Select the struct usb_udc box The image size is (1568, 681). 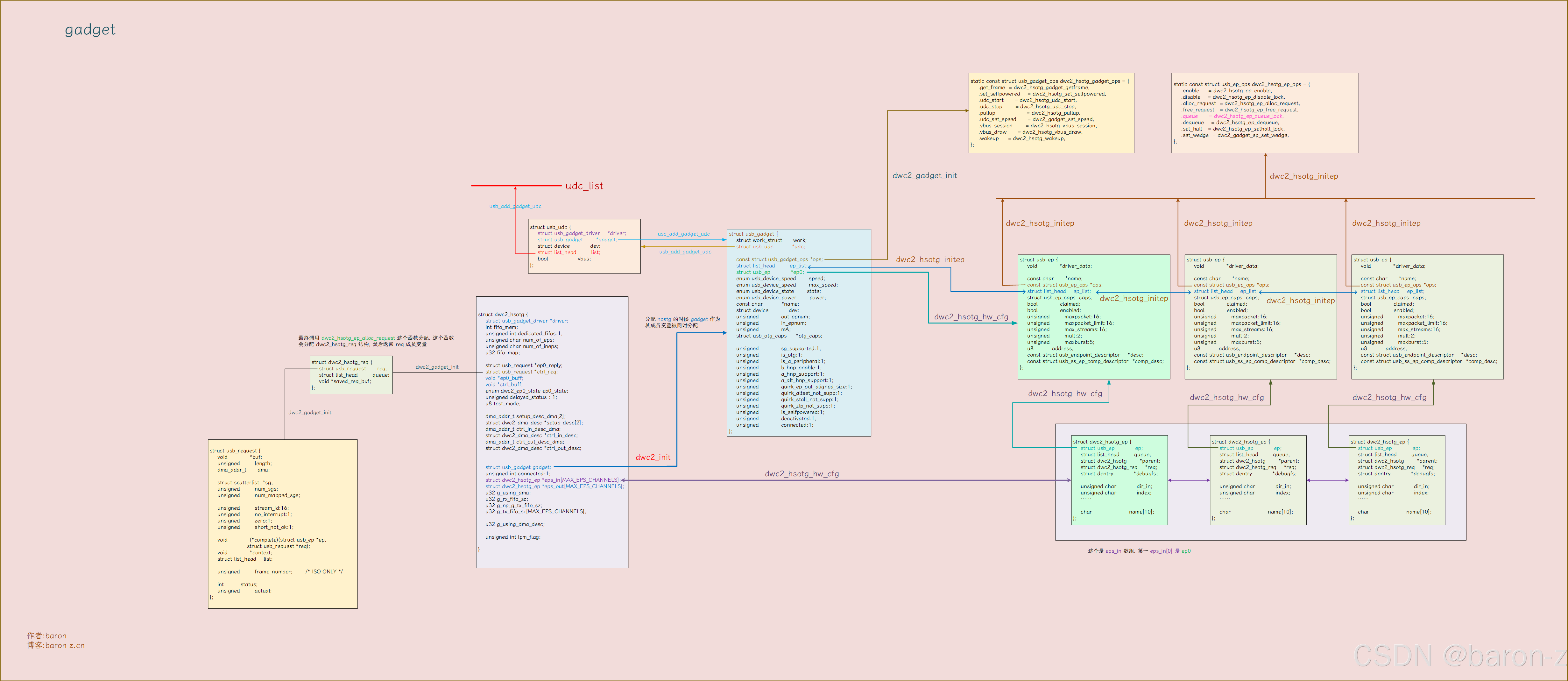584,246
